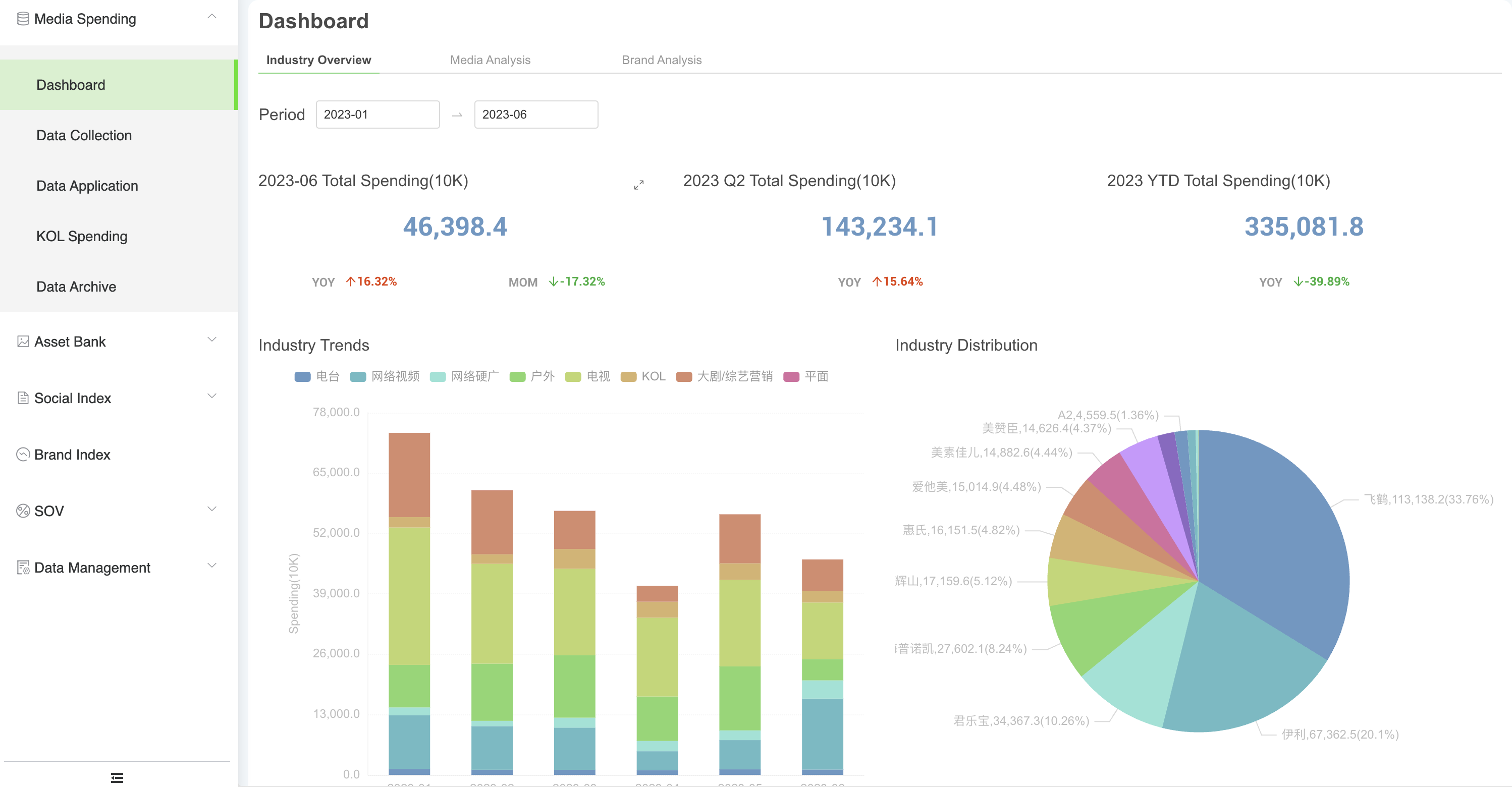Click the tallest bar in Industry Trends
This screenshot has height=787, width=1512.
click(x=409, y=603)
